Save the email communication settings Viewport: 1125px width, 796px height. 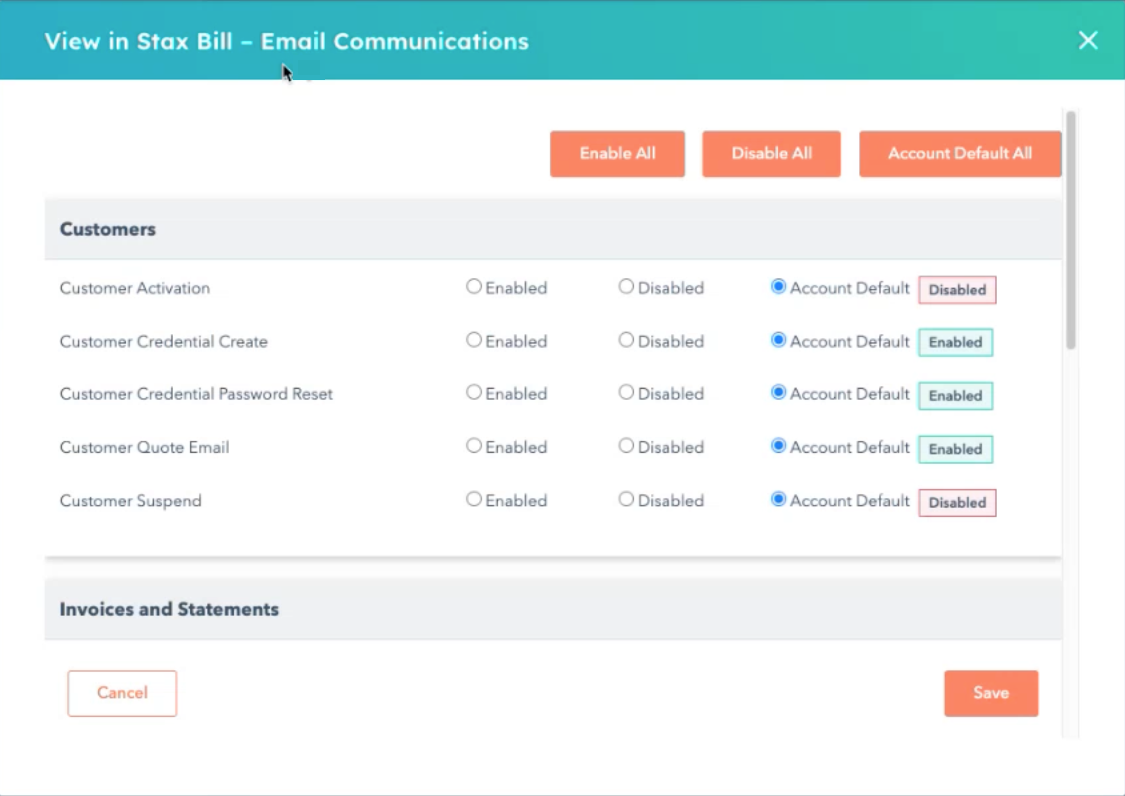pos(991,693)
